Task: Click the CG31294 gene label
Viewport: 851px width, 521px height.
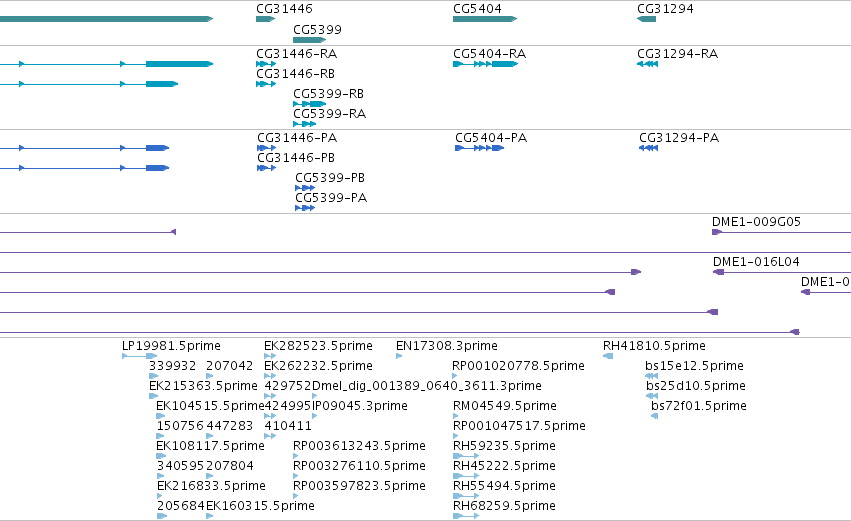Action: coord(665,9)
